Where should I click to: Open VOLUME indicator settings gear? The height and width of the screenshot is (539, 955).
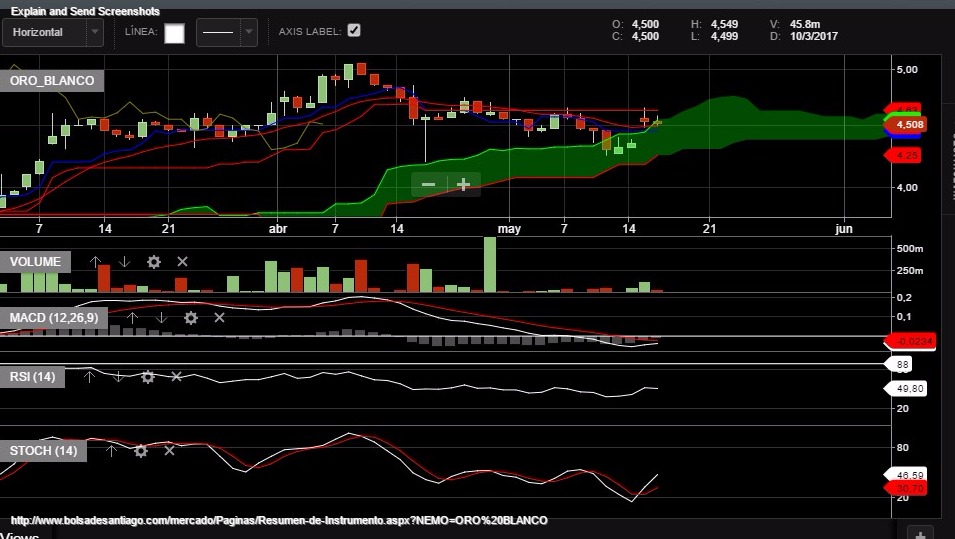(x=153, y=262)
